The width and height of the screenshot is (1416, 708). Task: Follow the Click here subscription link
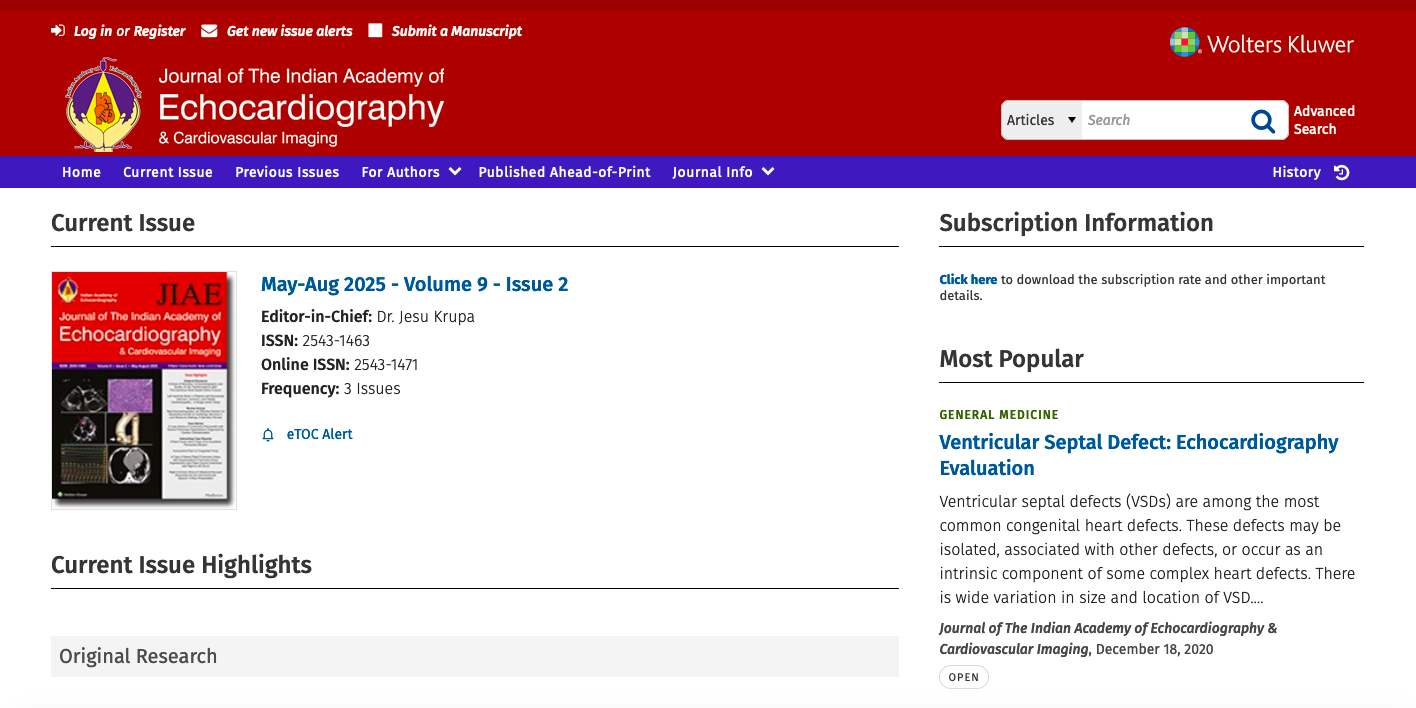coord(967,280)
